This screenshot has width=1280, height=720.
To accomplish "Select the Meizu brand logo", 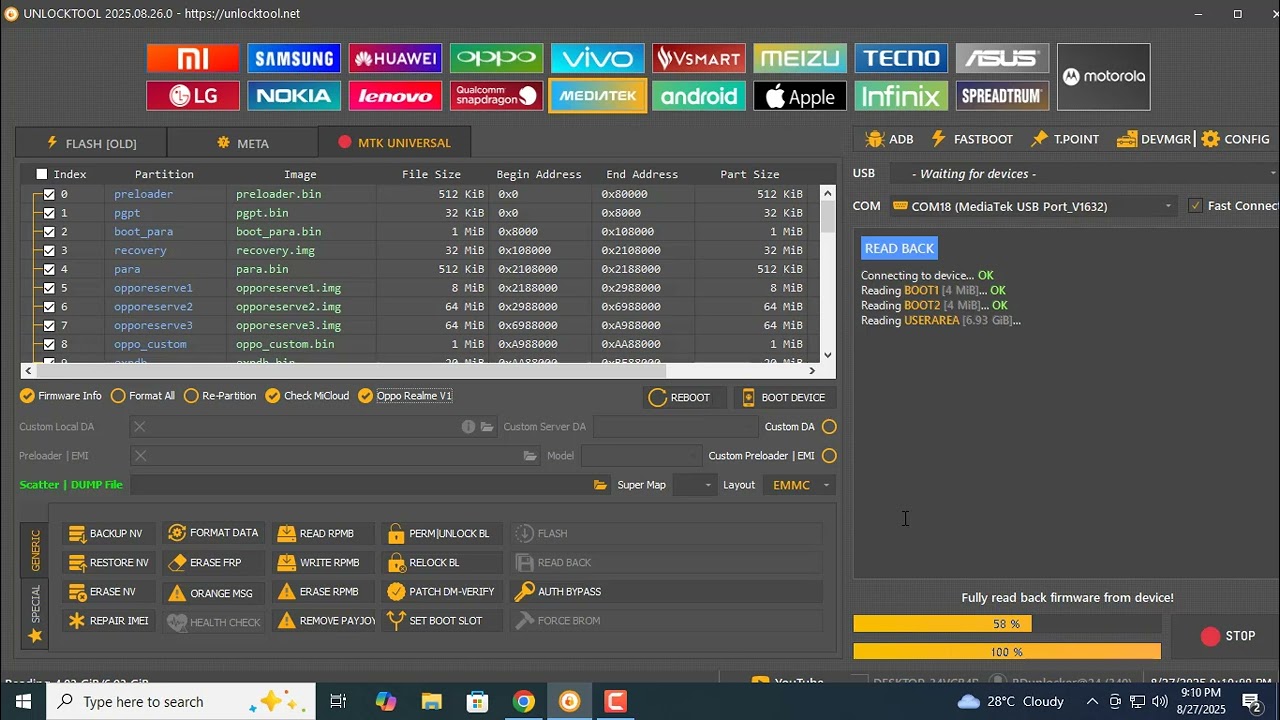I will 800,58.
